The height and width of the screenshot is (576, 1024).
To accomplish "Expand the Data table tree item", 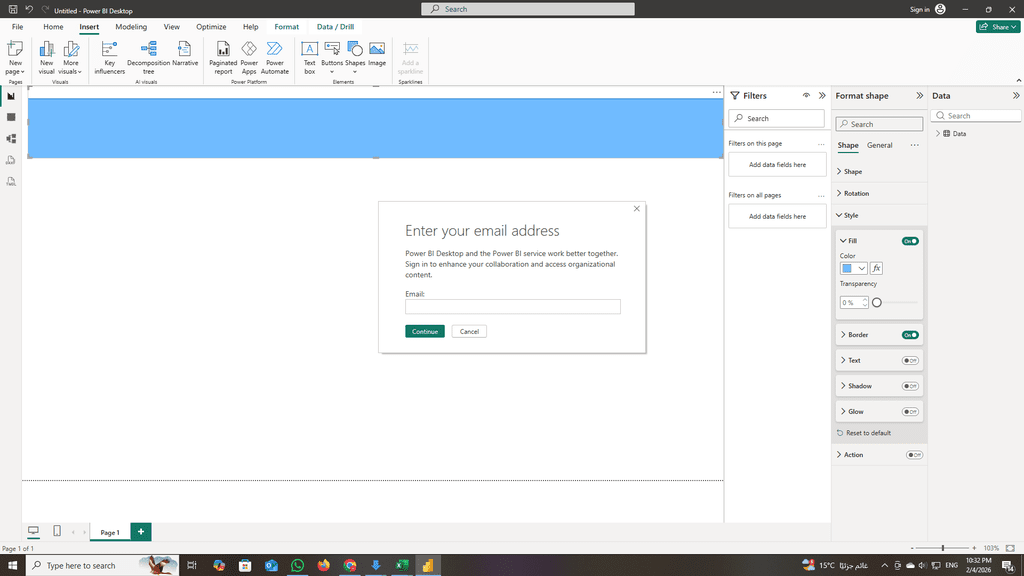I will coord(938,133).
